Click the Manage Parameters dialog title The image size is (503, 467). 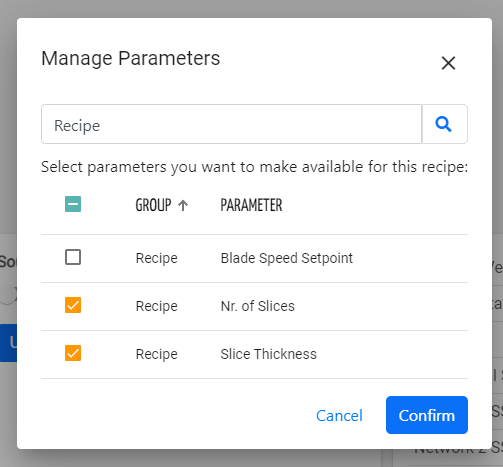click(x=131, y=59)
